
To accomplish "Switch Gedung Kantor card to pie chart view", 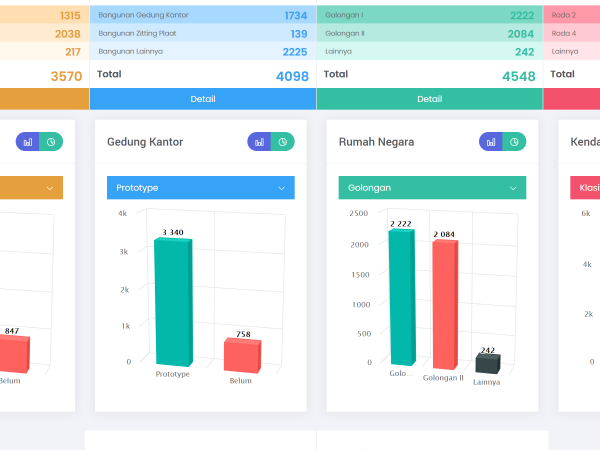I will pyautogui.click(x=283, y=142).
